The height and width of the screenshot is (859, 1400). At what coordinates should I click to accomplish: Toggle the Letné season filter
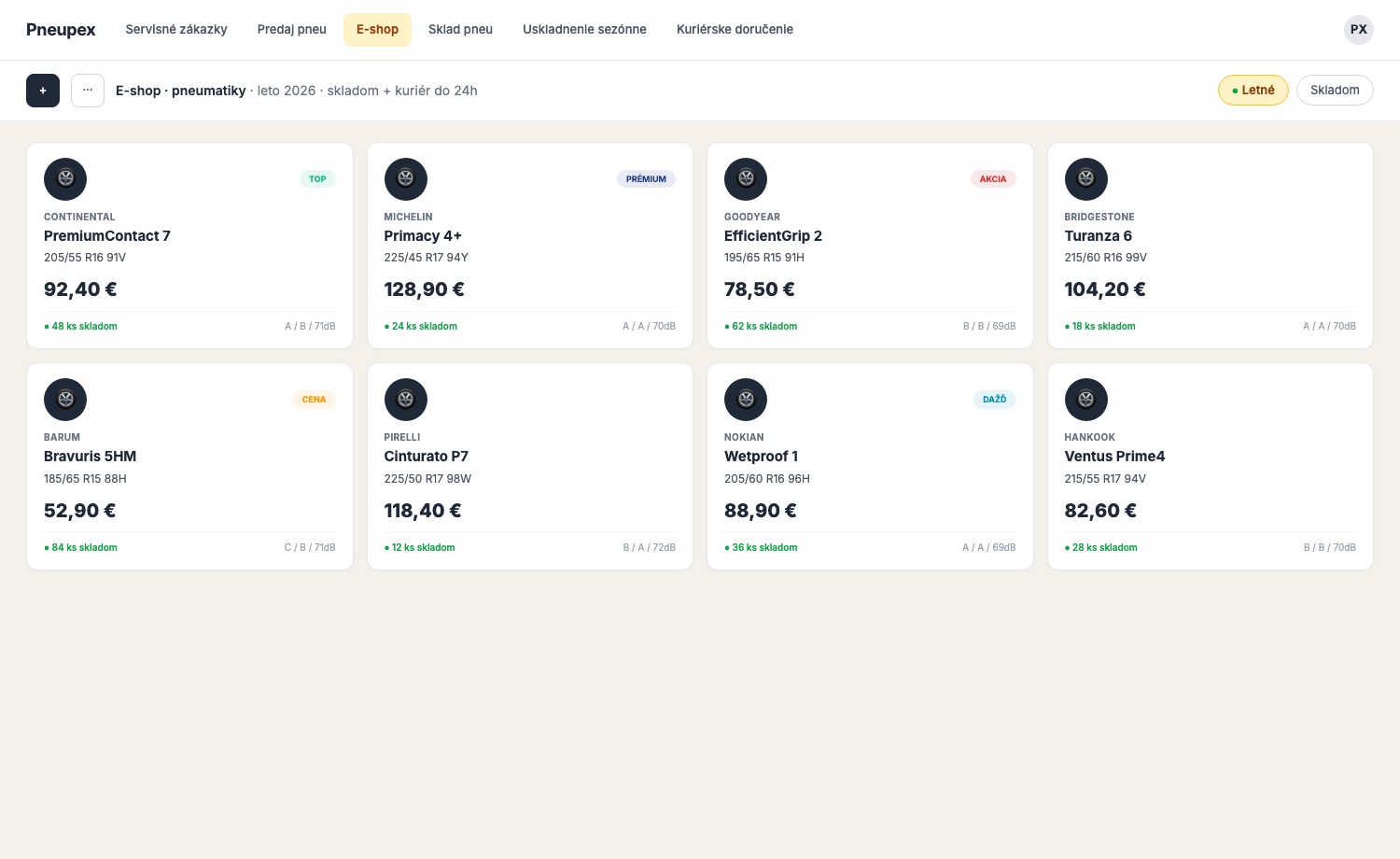(1253, 91)
